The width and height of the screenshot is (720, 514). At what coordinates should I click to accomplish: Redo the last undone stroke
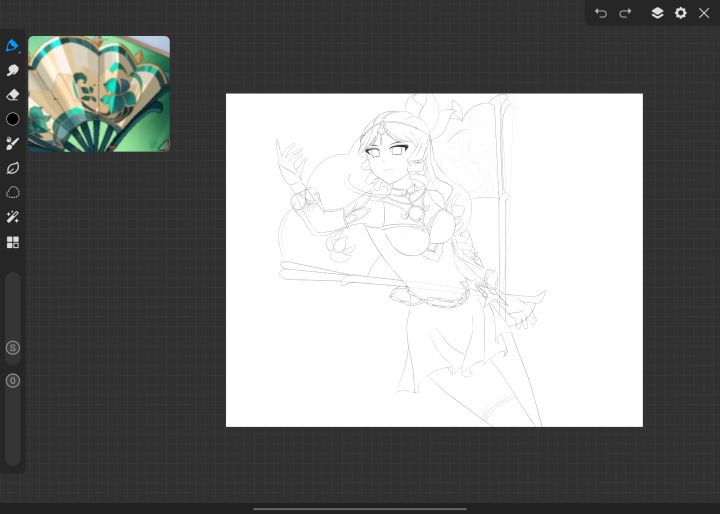pyautogui.click(x=625, y=13)
